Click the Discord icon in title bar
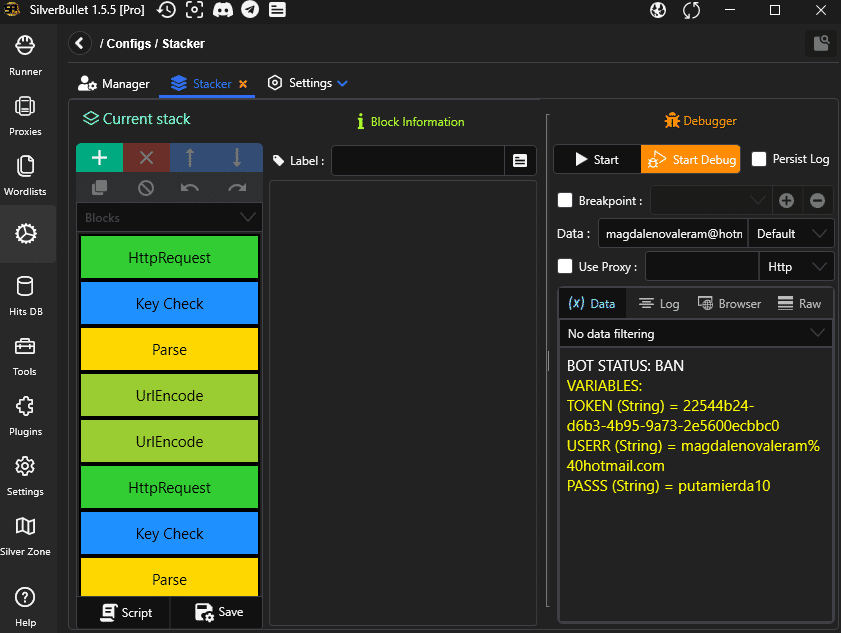The image size is (841, 633). tap(222, 10)
